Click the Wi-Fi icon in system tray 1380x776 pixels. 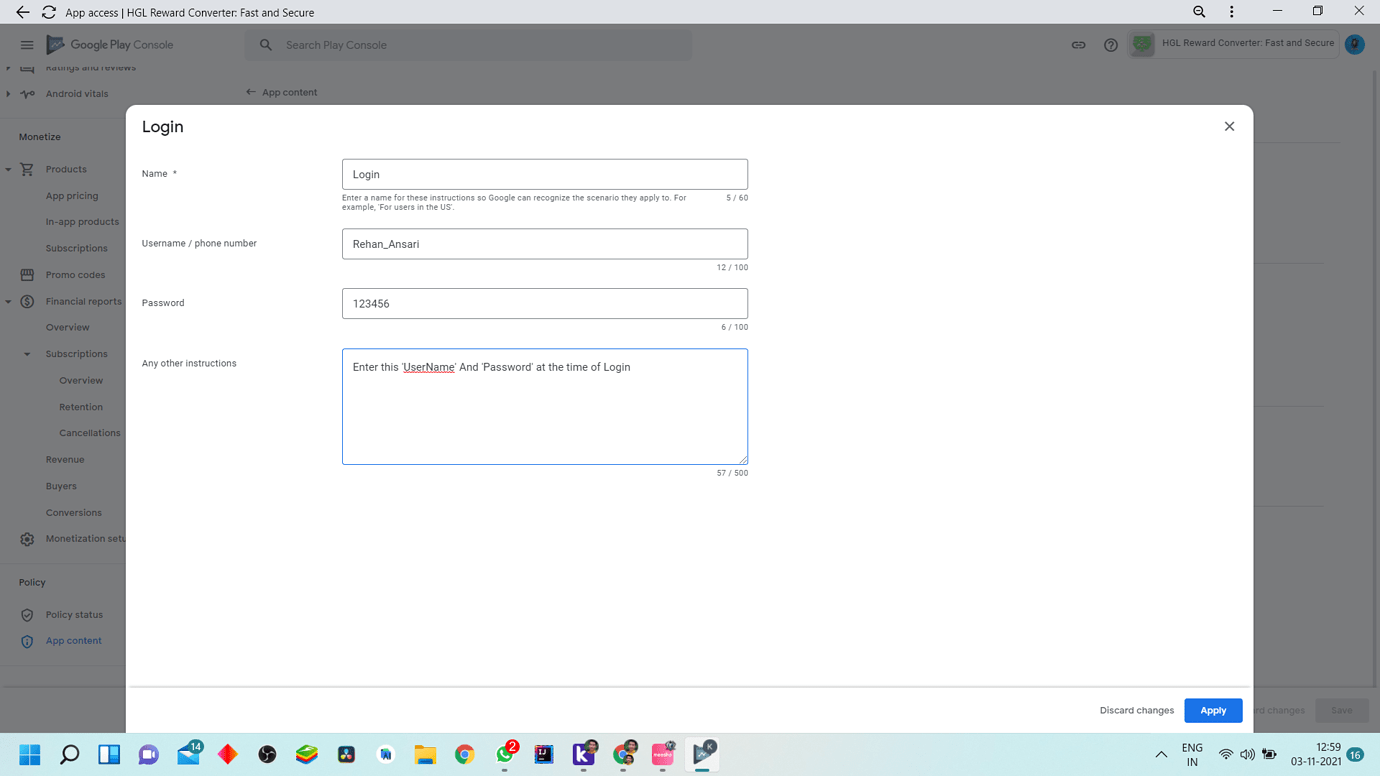point(1226,755)
